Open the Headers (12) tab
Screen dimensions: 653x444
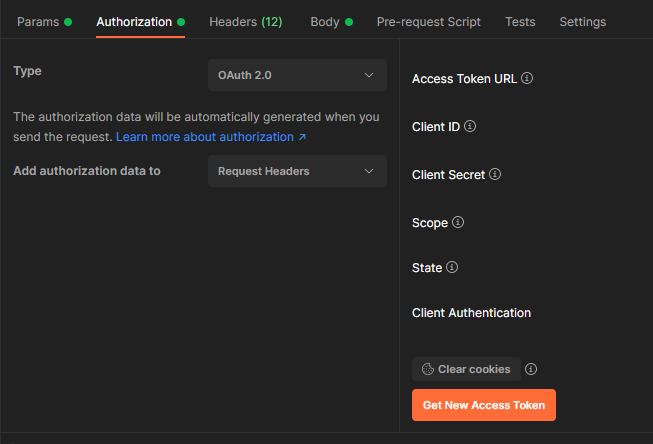tap(245, 21)
